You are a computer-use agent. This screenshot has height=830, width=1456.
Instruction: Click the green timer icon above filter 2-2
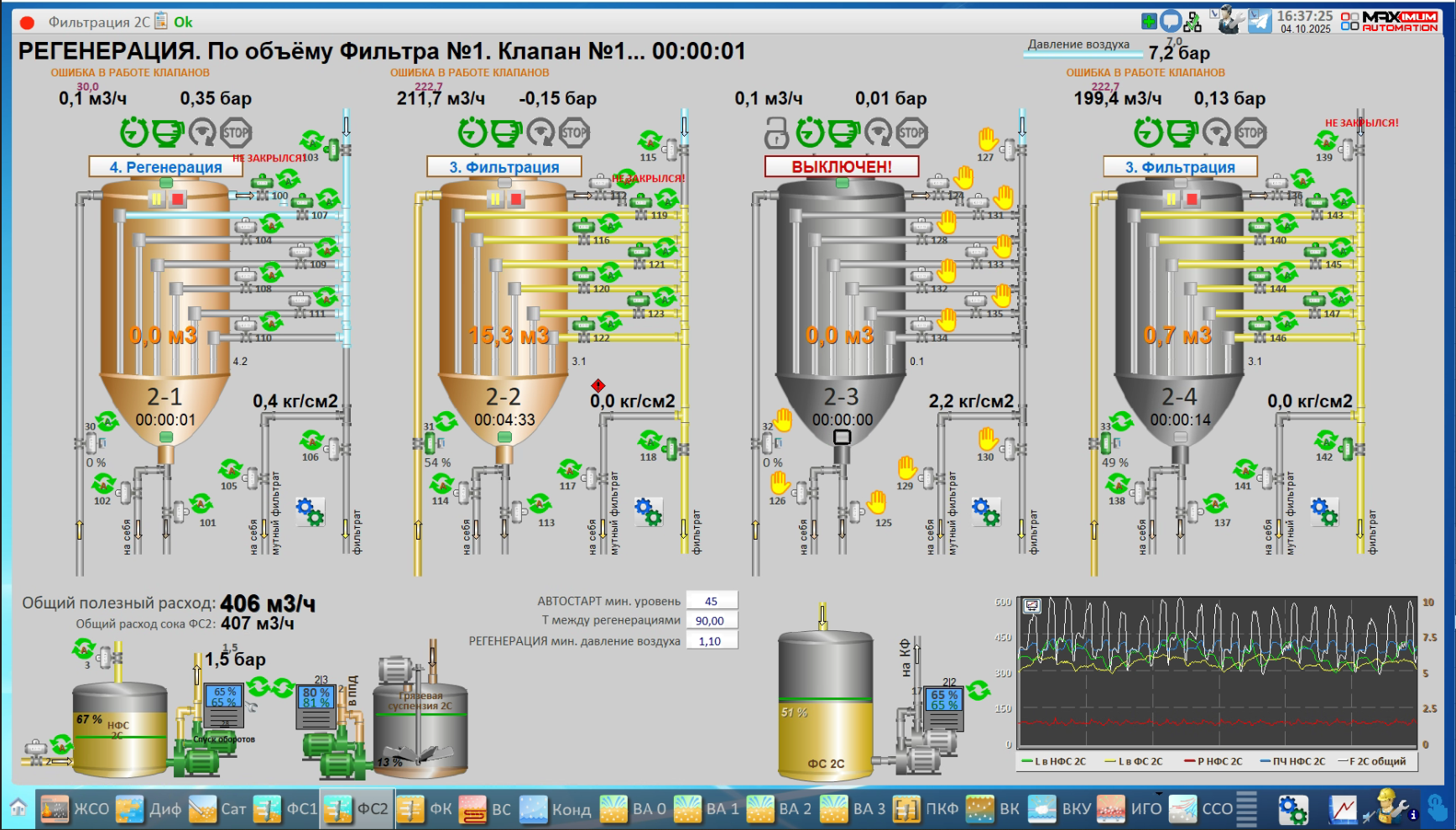[472, 133]
